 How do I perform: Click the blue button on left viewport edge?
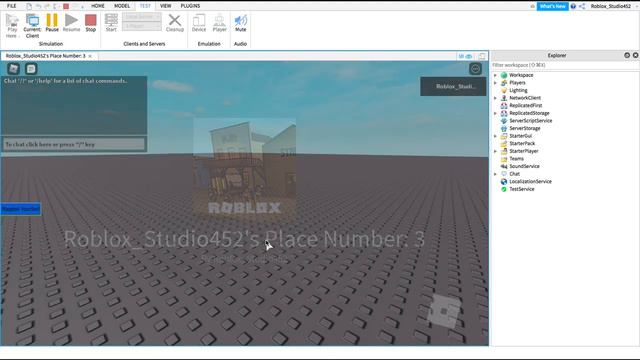pyautogui.click(x=20, y=209)
